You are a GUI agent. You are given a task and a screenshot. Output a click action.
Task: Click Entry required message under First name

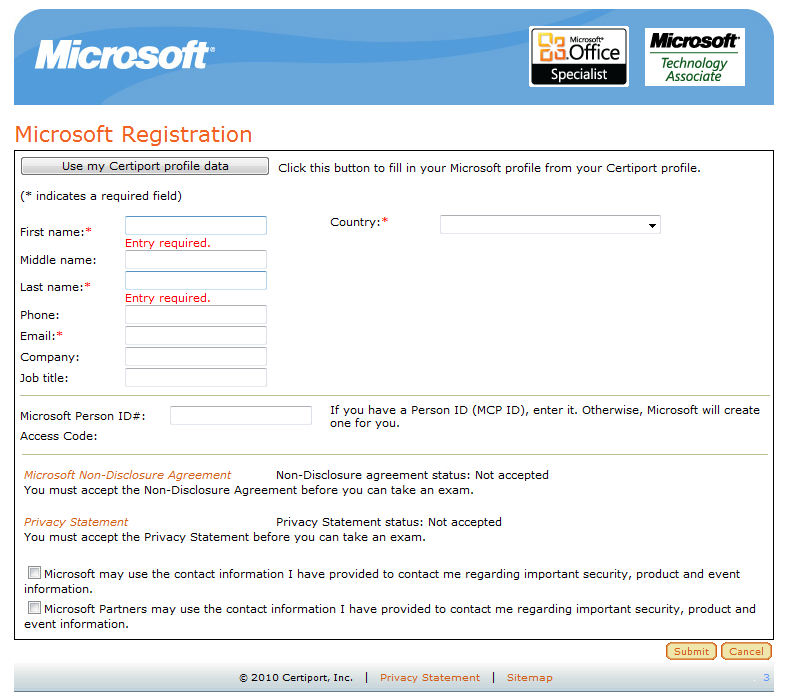coord(168,243)
